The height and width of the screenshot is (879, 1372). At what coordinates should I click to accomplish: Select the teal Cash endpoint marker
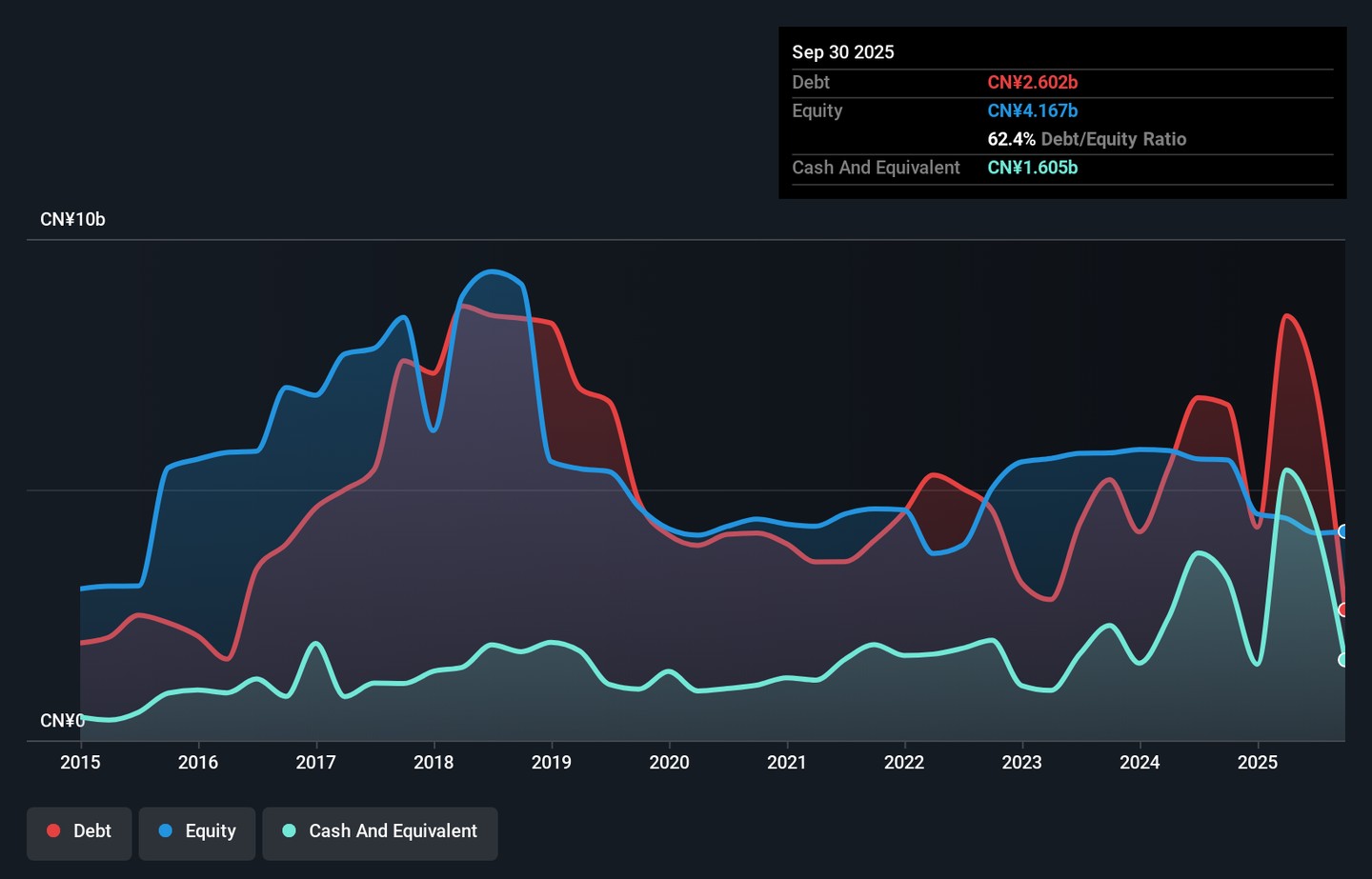click(1343, 659)
